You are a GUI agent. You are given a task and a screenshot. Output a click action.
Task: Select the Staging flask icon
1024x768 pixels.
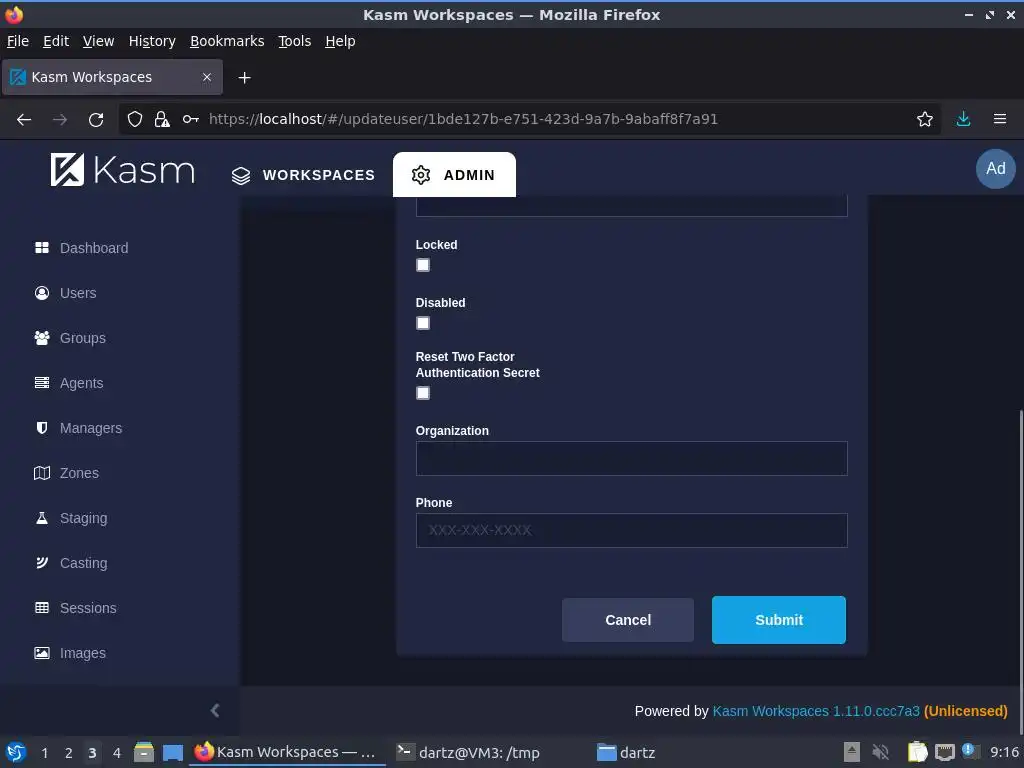pos(42,518)
